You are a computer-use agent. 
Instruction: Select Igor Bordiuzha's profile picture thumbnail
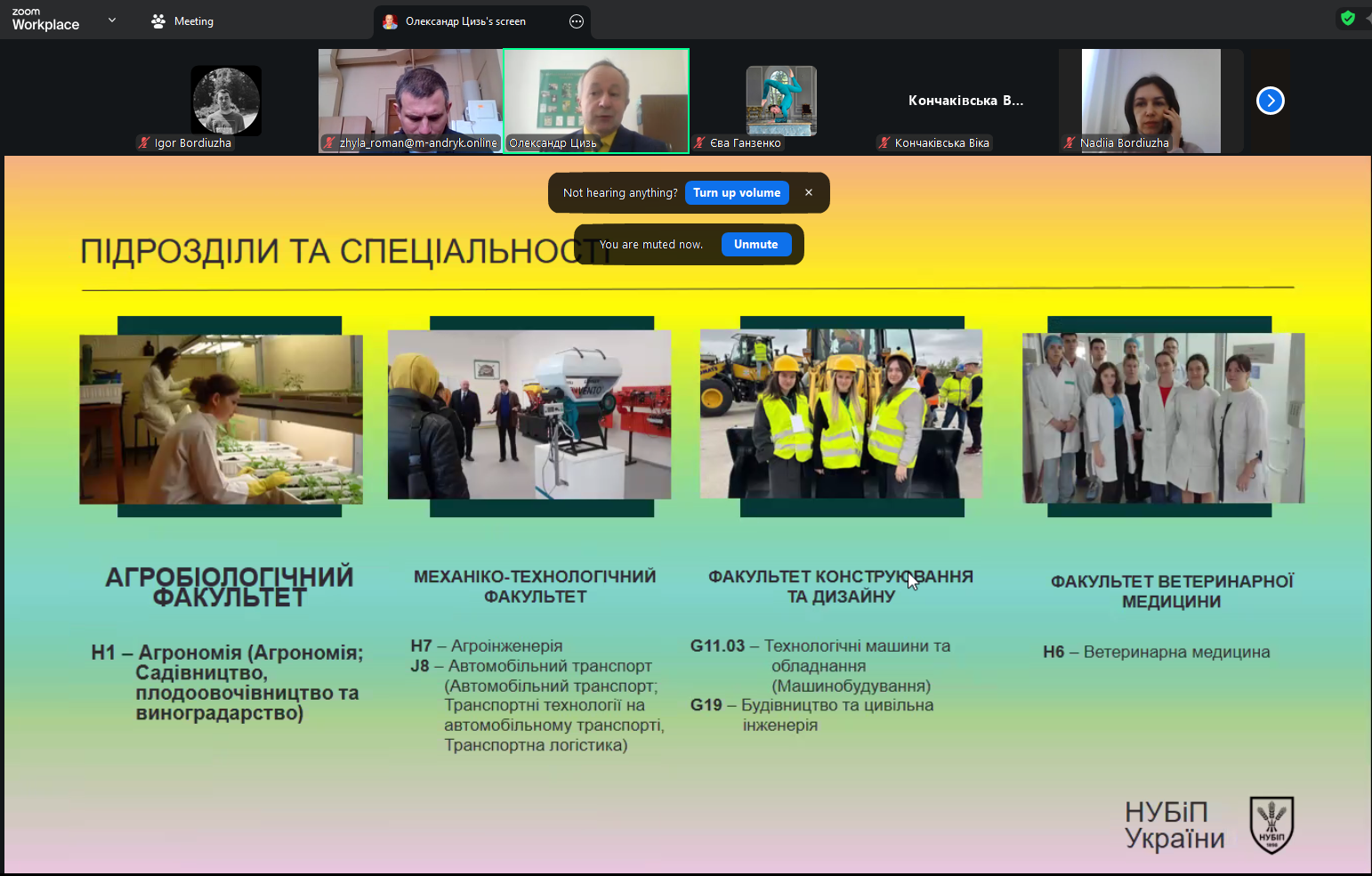(x=226, y=100)
